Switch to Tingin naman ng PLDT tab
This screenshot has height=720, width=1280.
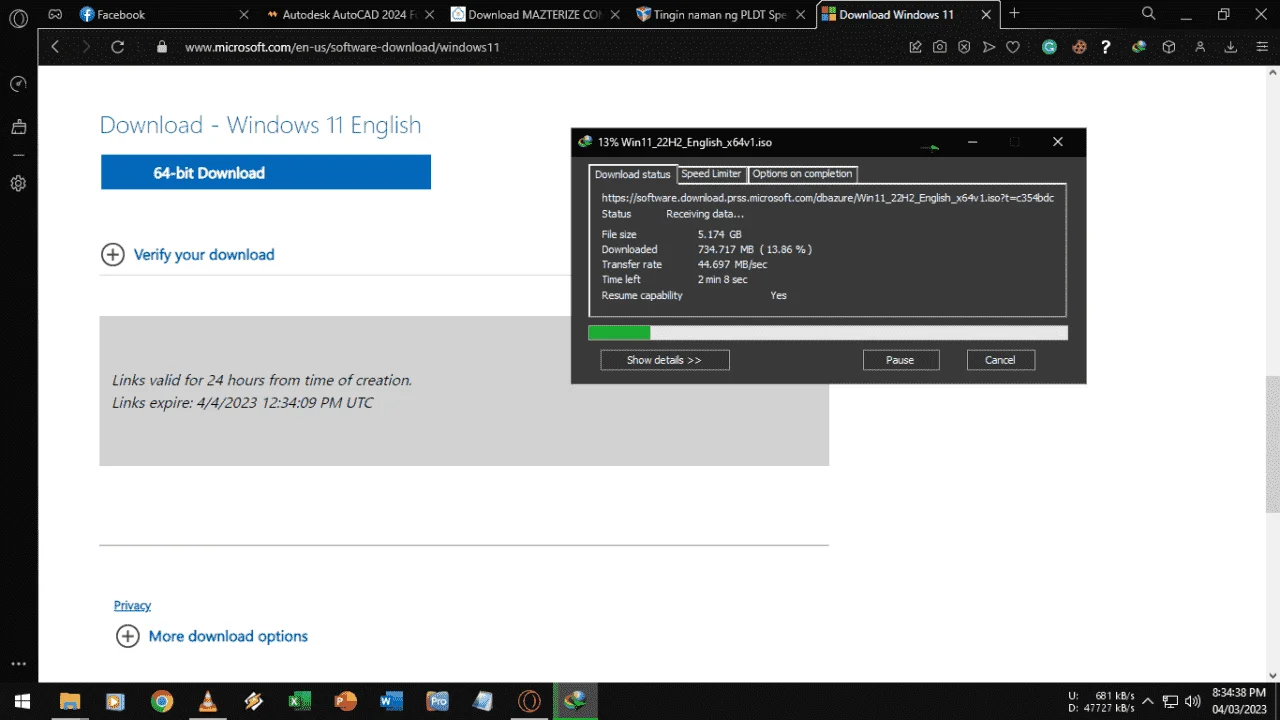[722, 14]
